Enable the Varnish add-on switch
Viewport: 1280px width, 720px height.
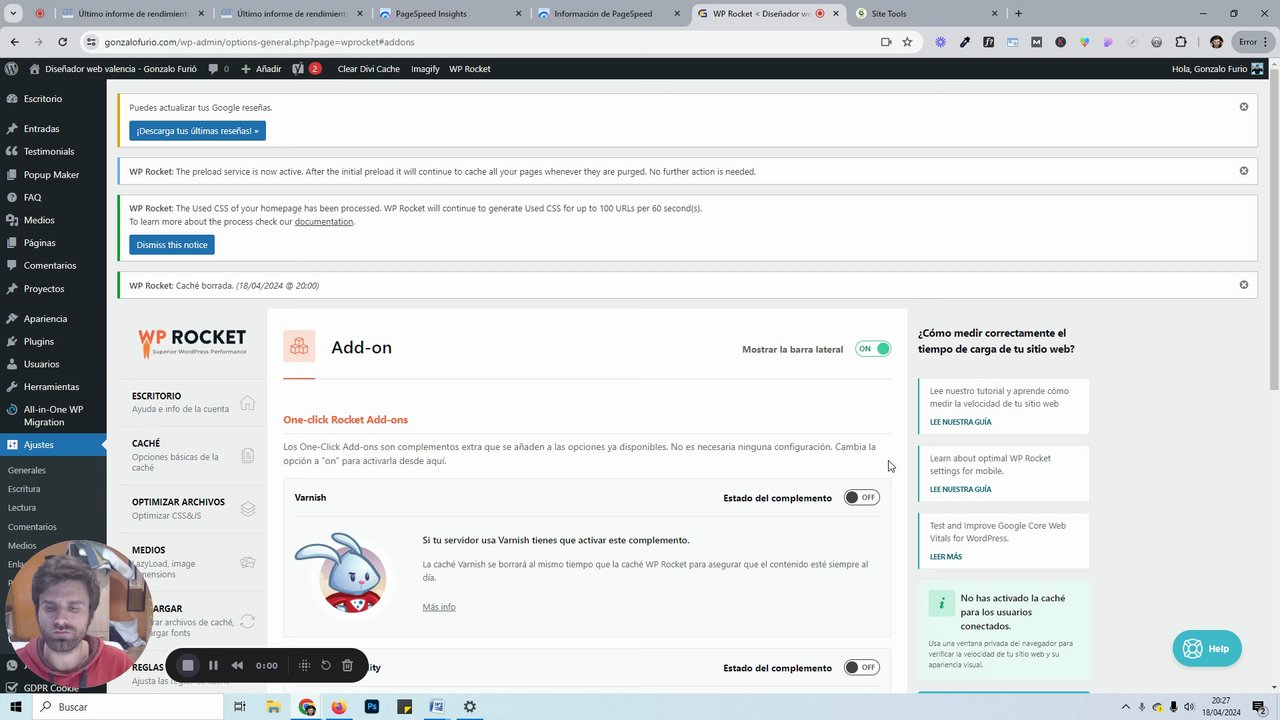(x=861, y=497)
